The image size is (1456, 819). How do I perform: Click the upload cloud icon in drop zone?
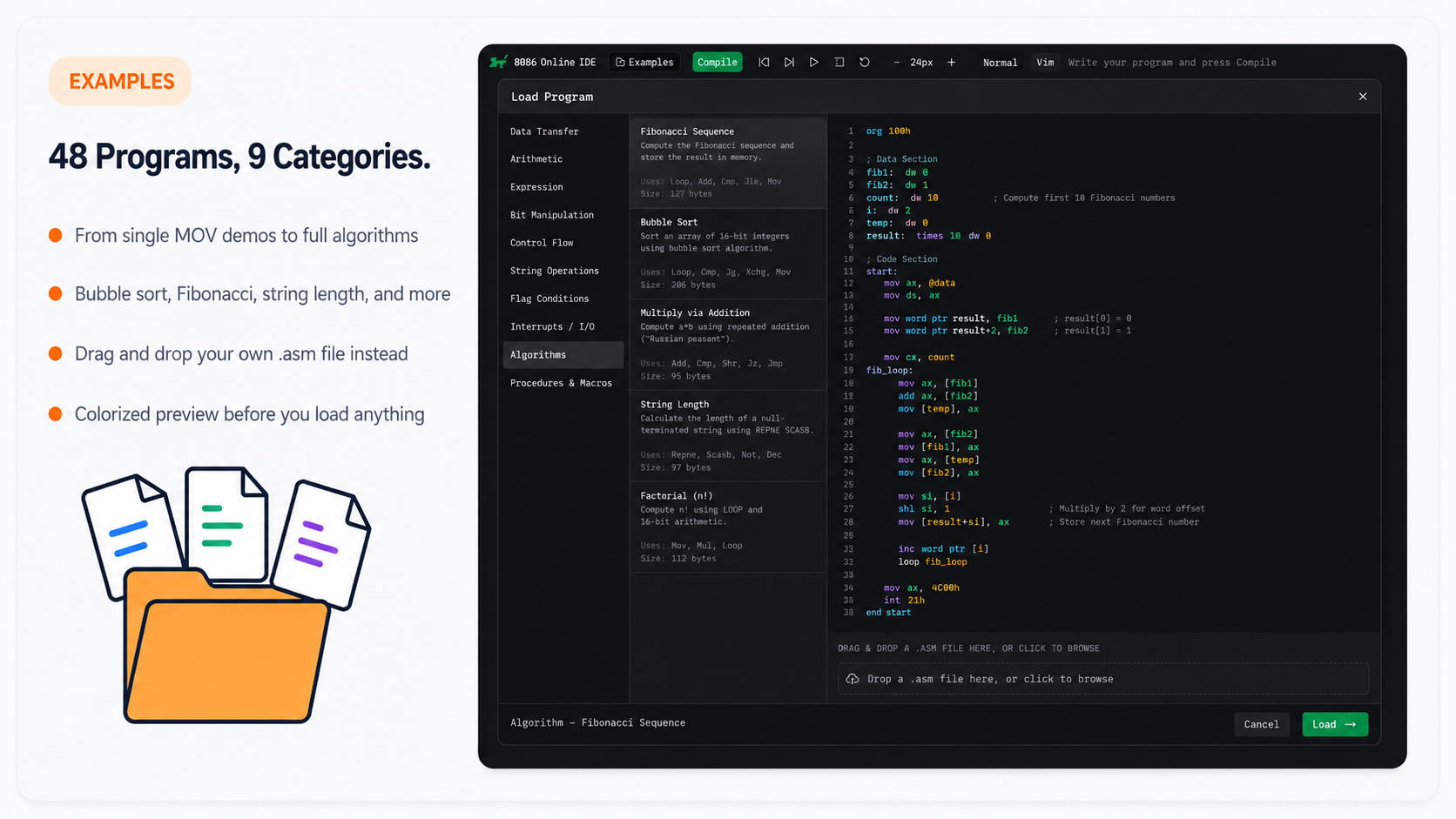[853, 679]
